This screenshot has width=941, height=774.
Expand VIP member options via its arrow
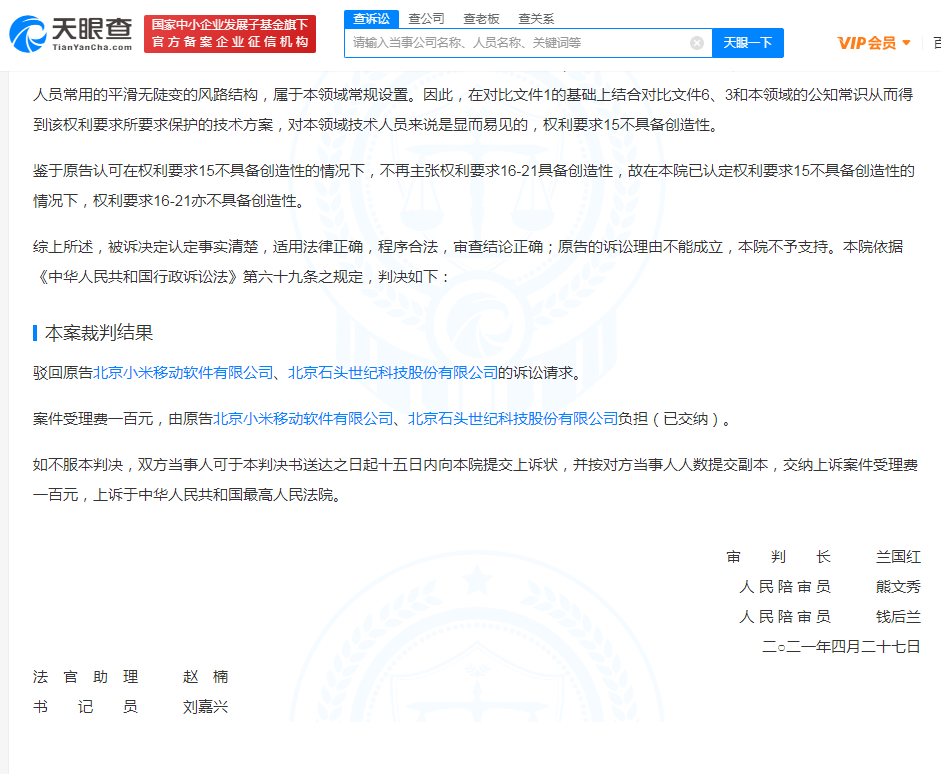tap(908, 43)
